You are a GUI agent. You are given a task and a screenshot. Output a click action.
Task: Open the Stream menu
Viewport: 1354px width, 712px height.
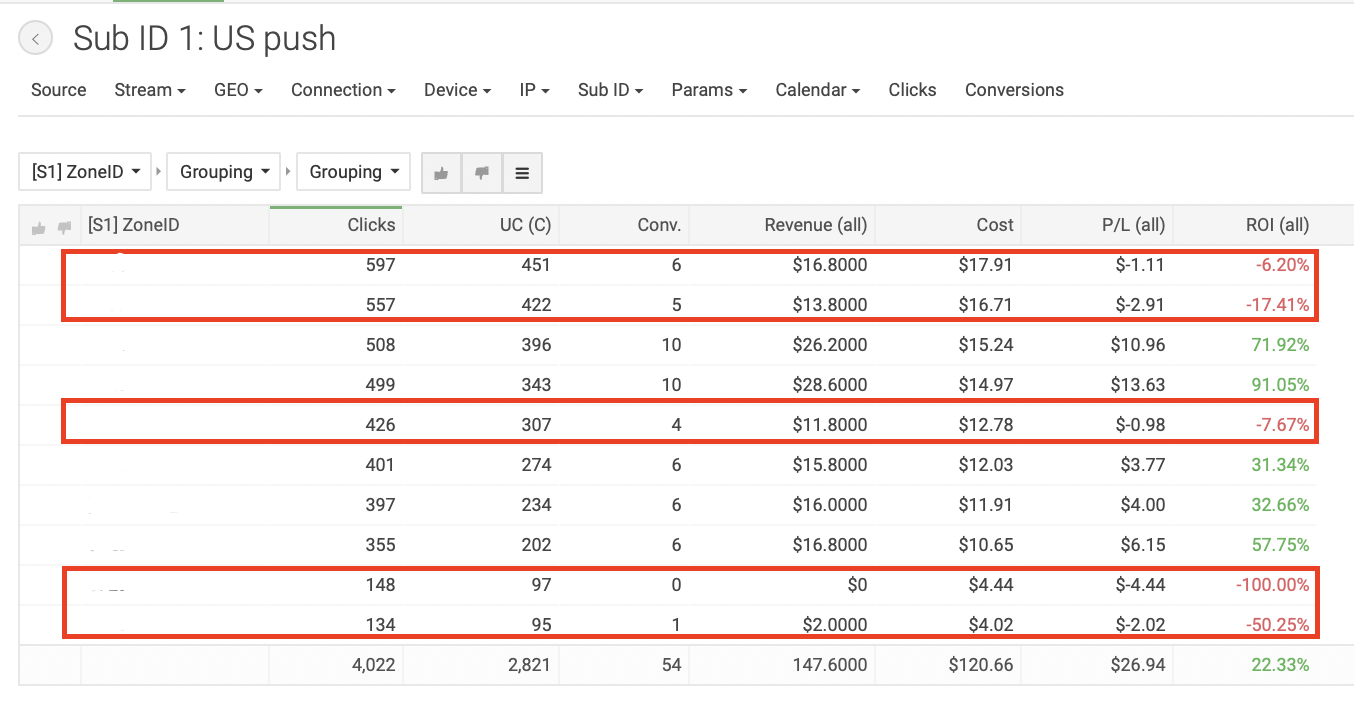150,90
